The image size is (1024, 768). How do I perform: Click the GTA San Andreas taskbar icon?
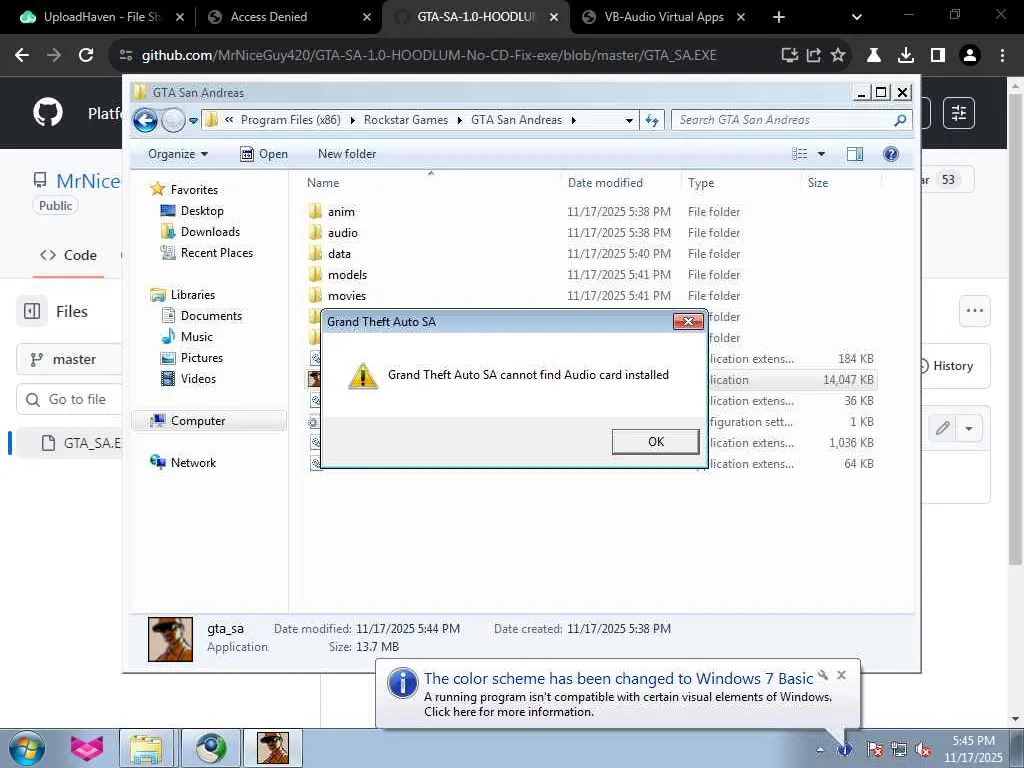click(x=272, y=748)
